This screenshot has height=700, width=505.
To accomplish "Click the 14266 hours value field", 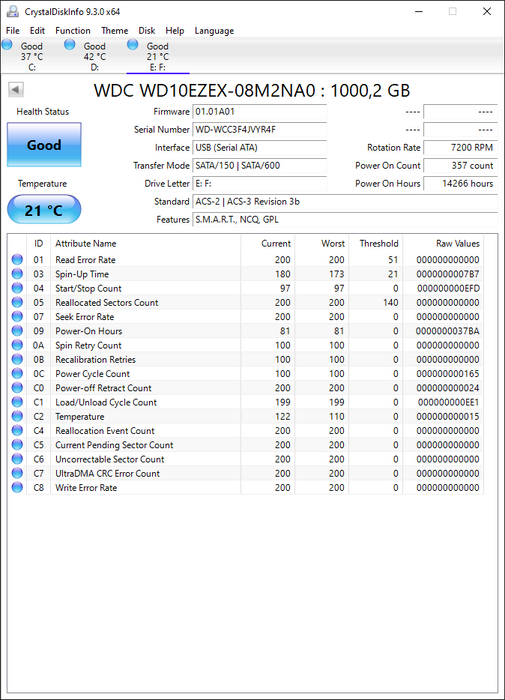I will 460,183.
